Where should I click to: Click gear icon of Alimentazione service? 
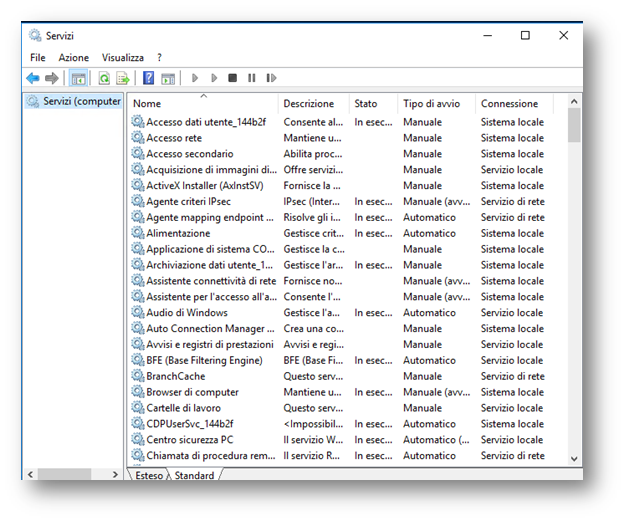pos(138,233)
